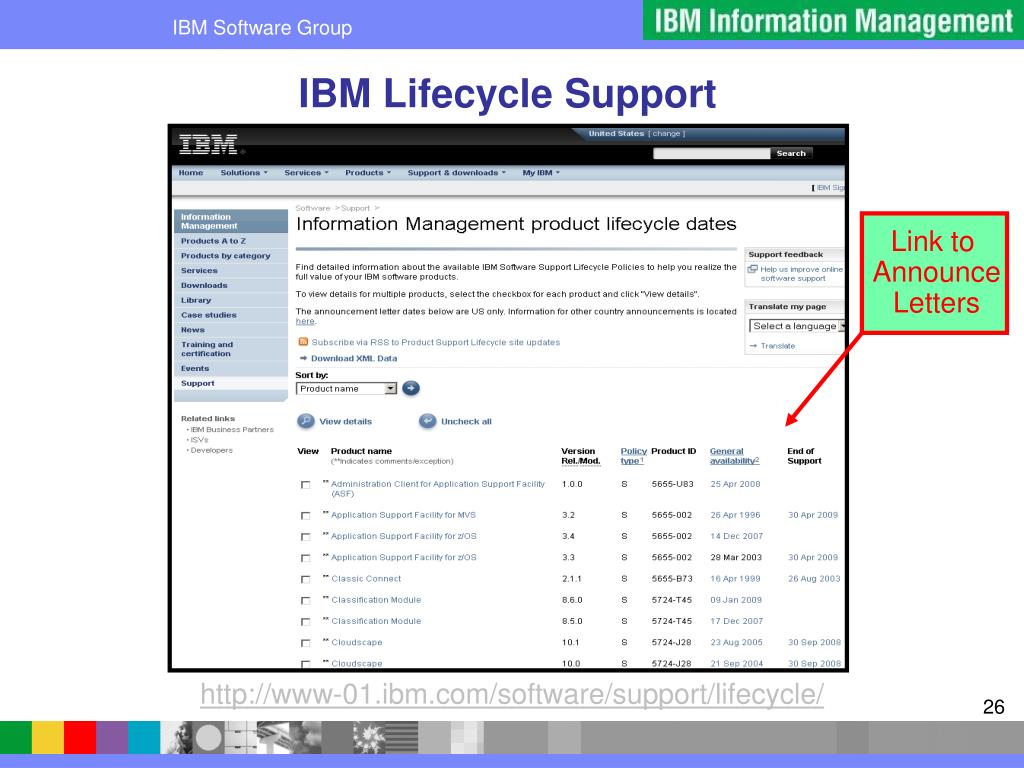The image size is (1024, 768).
Task: Click the Software breadcrumb link
Action: [x=313, y=208]
